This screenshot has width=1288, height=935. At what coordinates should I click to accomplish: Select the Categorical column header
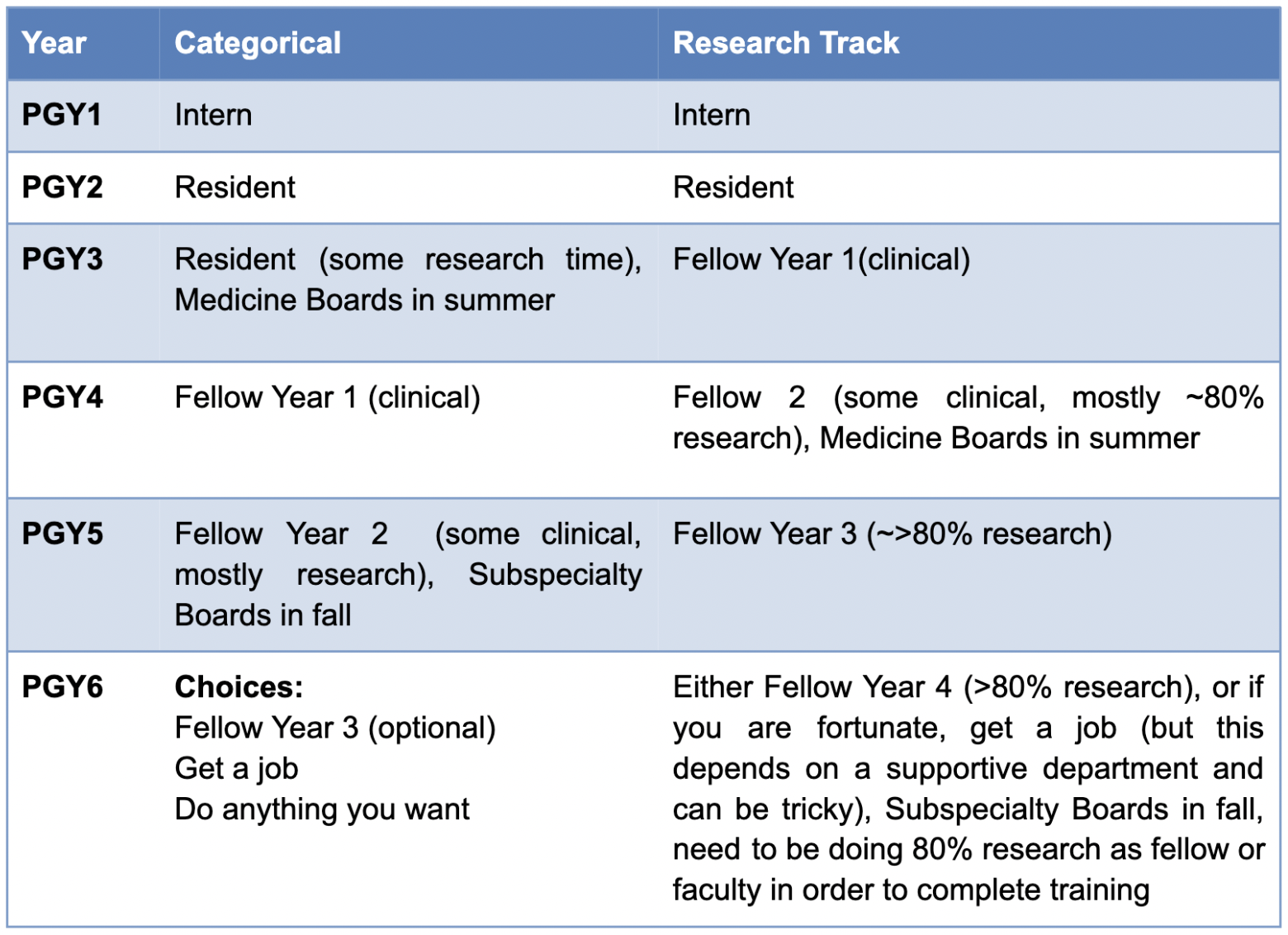pos(258,43)
